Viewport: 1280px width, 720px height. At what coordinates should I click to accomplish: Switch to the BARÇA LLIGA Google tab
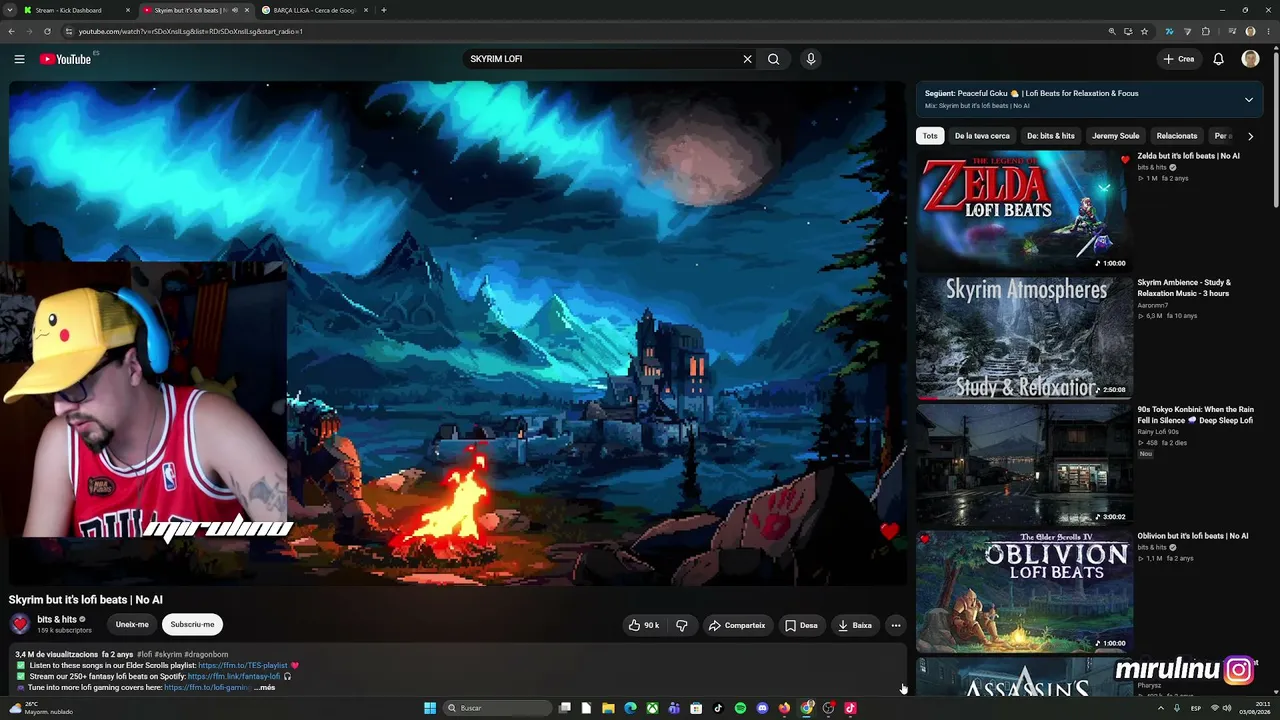[315, 10]
